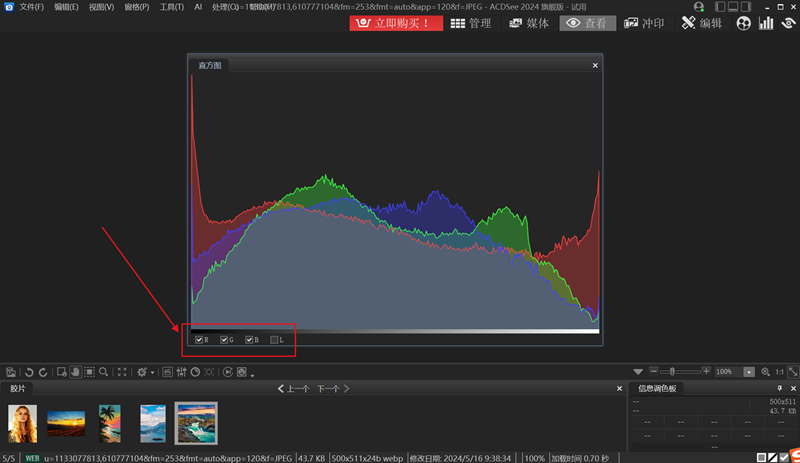Toggle full screen view icon
800x463 pixels.
pos(122,372)
